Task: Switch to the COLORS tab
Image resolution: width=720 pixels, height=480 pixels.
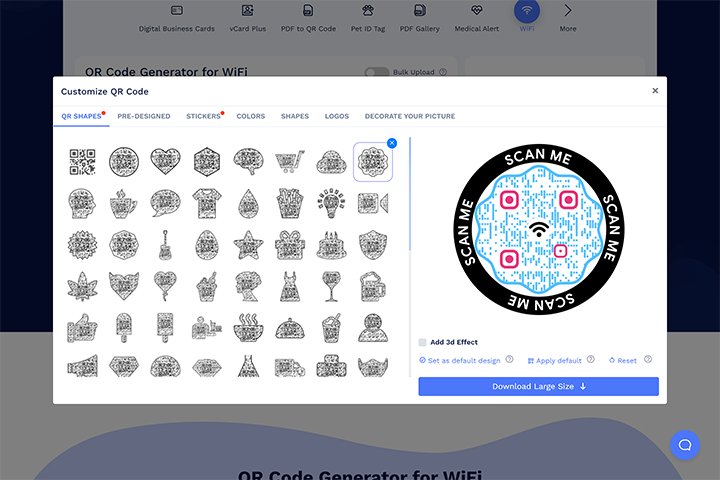Action: 251,116
